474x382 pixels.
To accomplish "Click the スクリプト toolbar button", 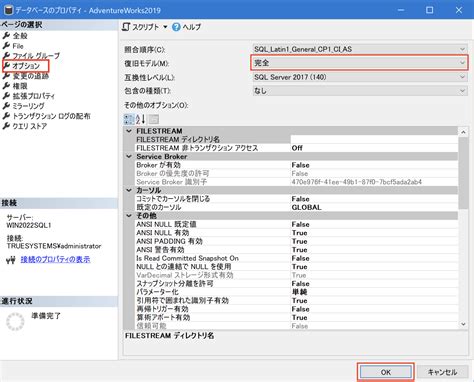I will 140,27.
